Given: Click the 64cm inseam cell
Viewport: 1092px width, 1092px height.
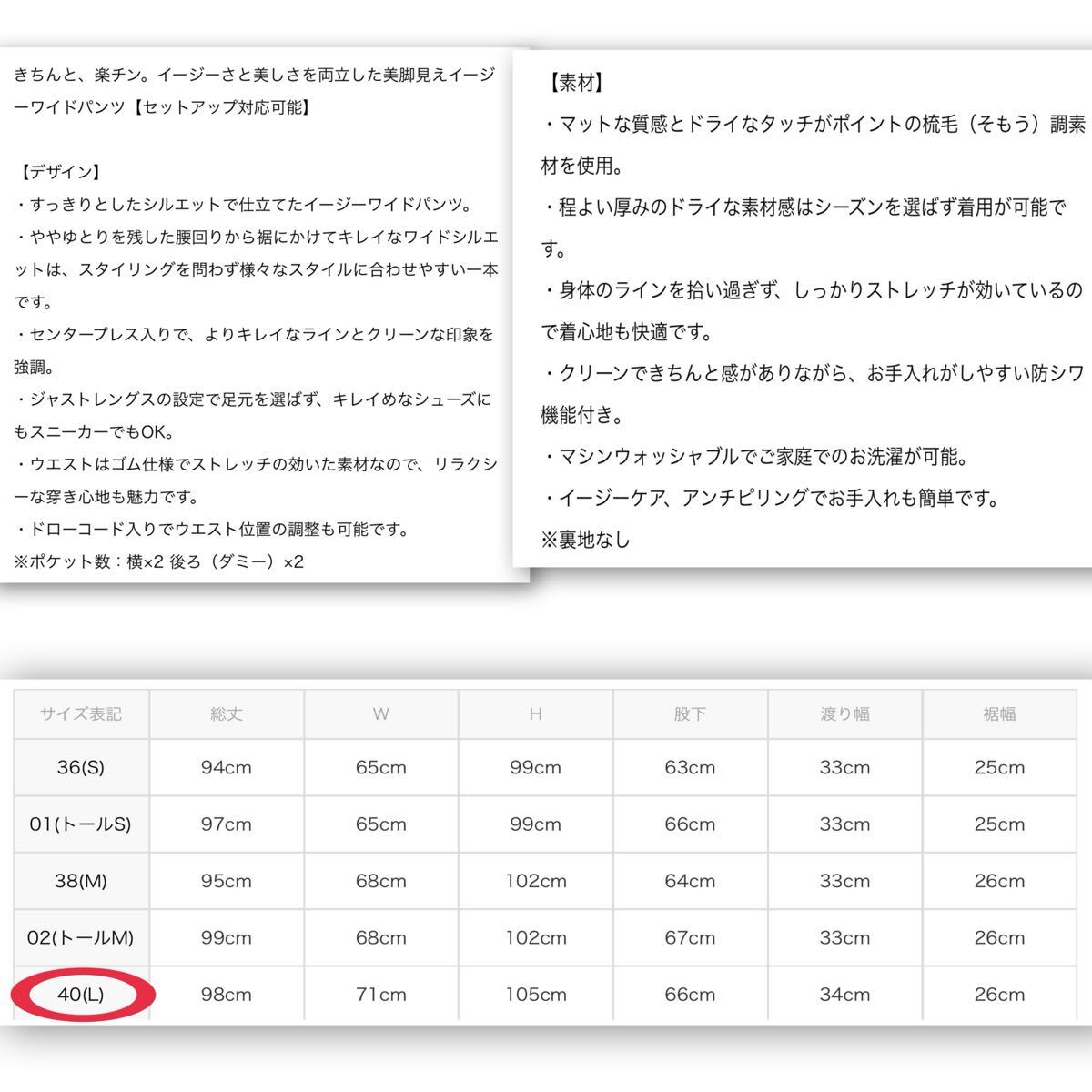Looking at the screenshot, I should (x=690, y=881).
